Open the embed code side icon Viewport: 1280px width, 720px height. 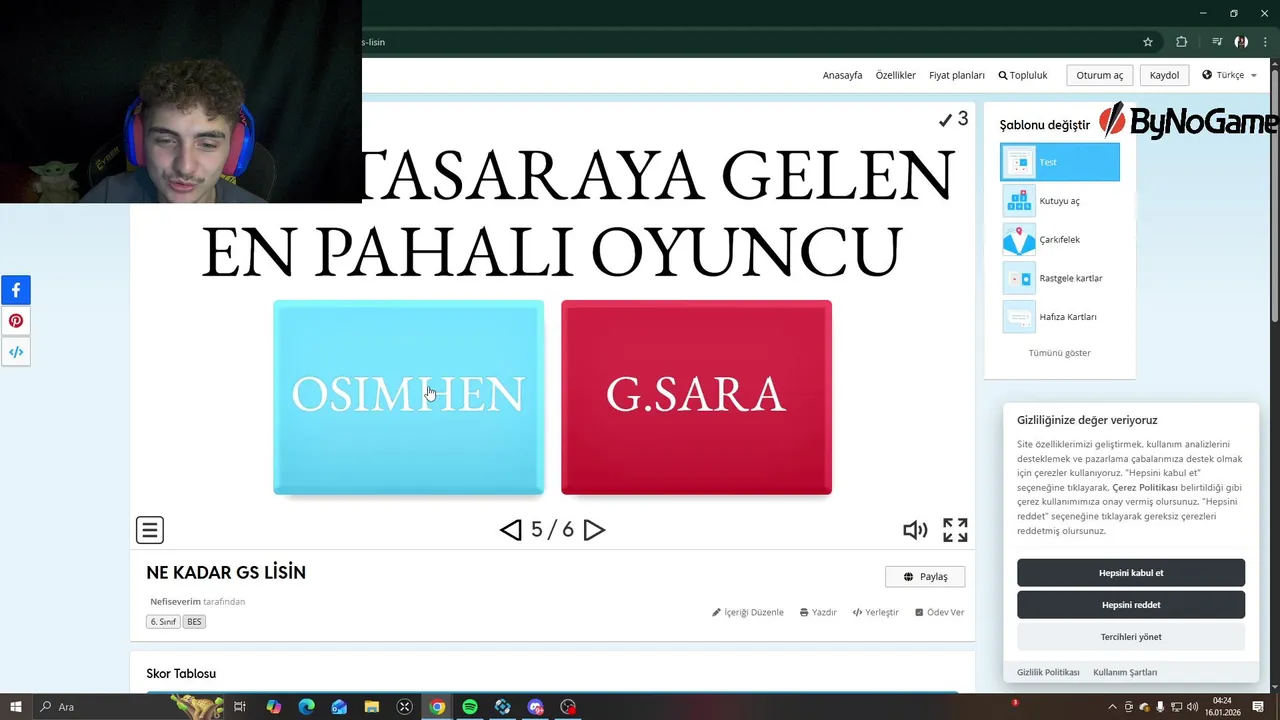(16, 352)
